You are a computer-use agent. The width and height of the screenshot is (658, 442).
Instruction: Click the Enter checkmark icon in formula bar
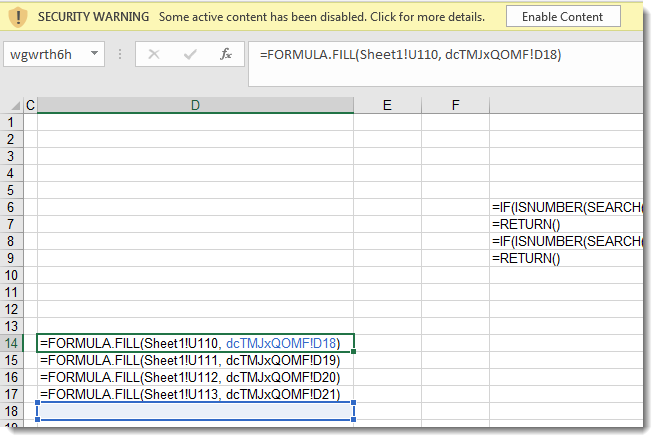[x=190, y=54]
